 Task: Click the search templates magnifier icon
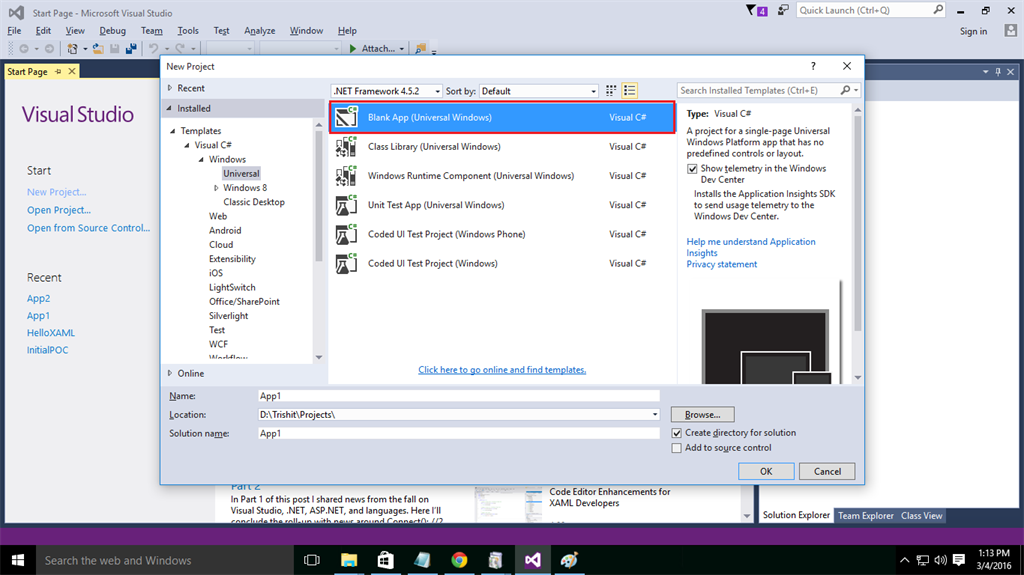pos(845,90)
